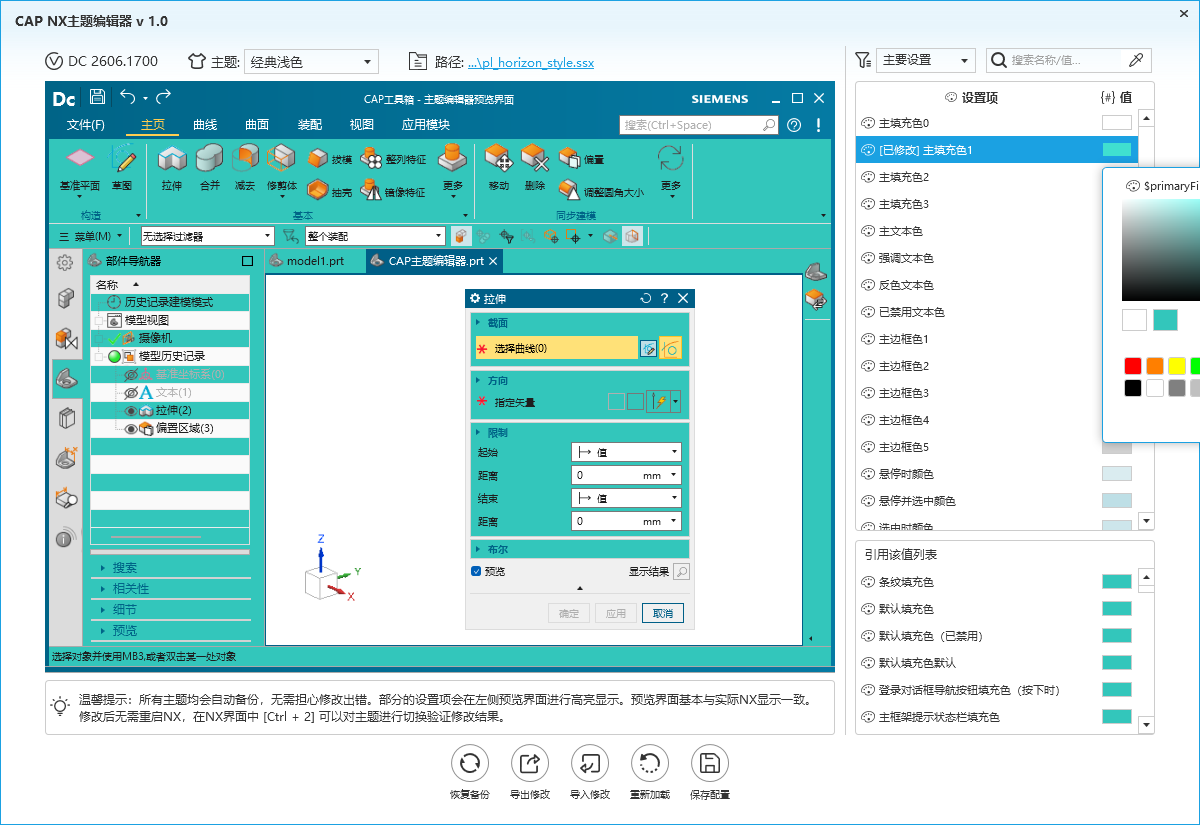Click the 基准平面 datum plane icon

80,159
